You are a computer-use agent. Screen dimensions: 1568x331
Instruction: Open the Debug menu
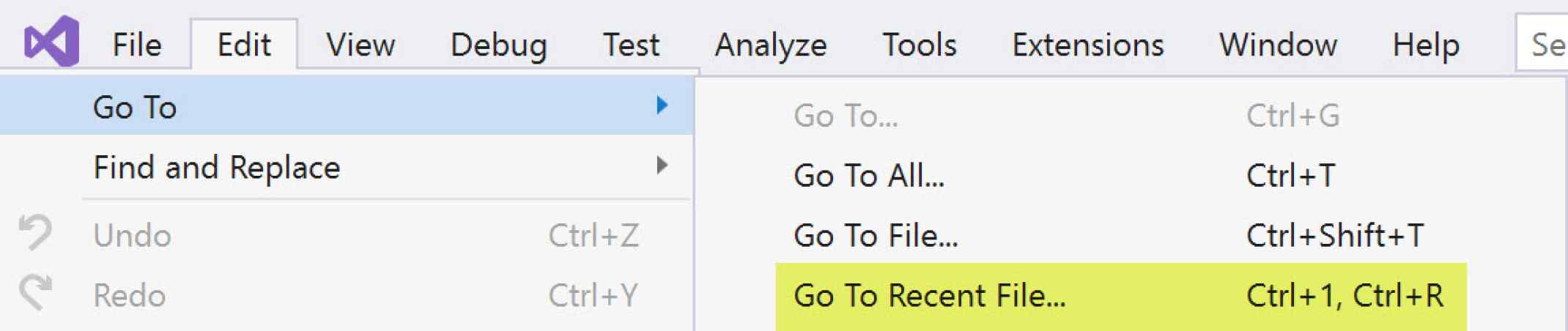pos(498,45)
